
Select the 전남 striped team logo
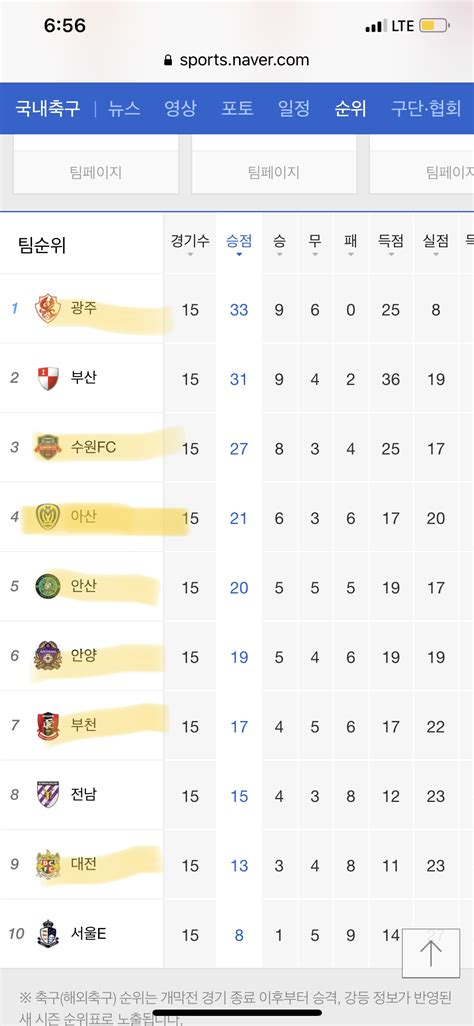pos(48,795)
